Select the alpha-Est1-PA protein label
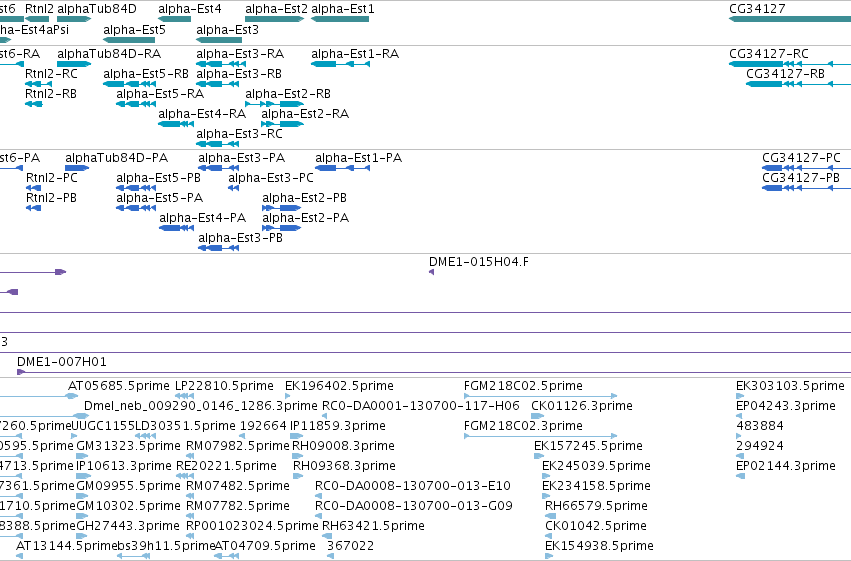 (358, 158)
